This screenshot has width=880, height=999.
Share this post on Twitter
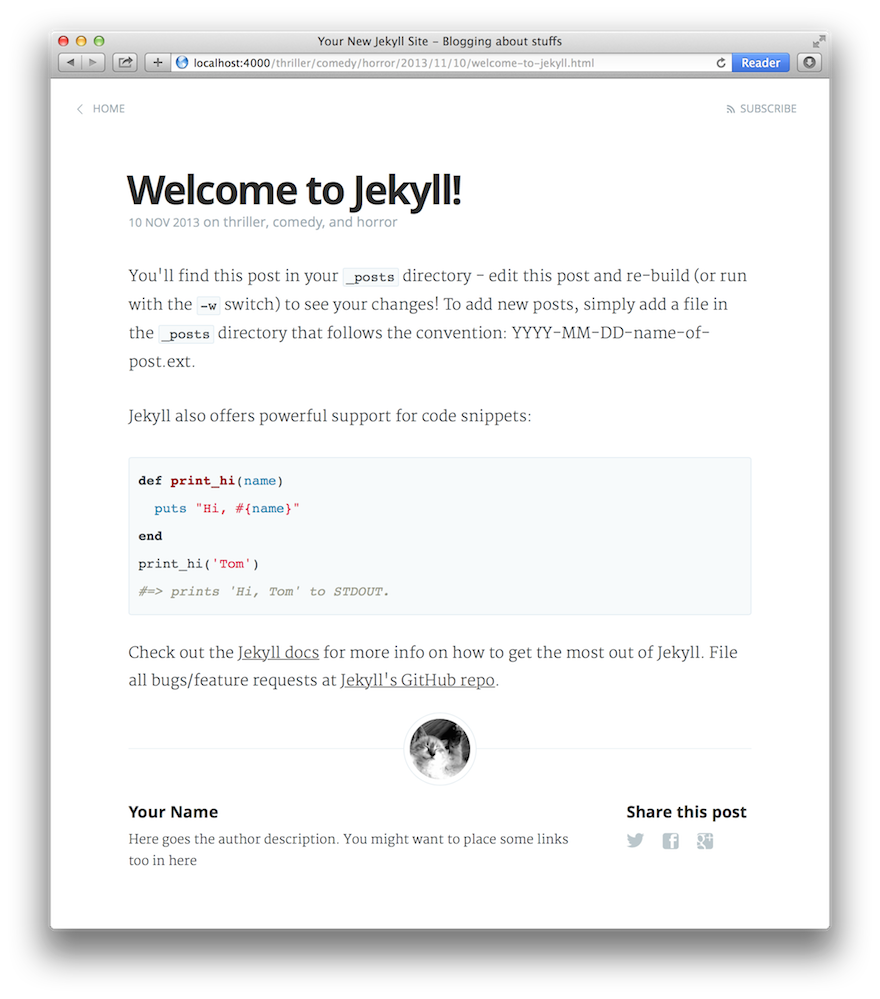click(x=635, y=840)
